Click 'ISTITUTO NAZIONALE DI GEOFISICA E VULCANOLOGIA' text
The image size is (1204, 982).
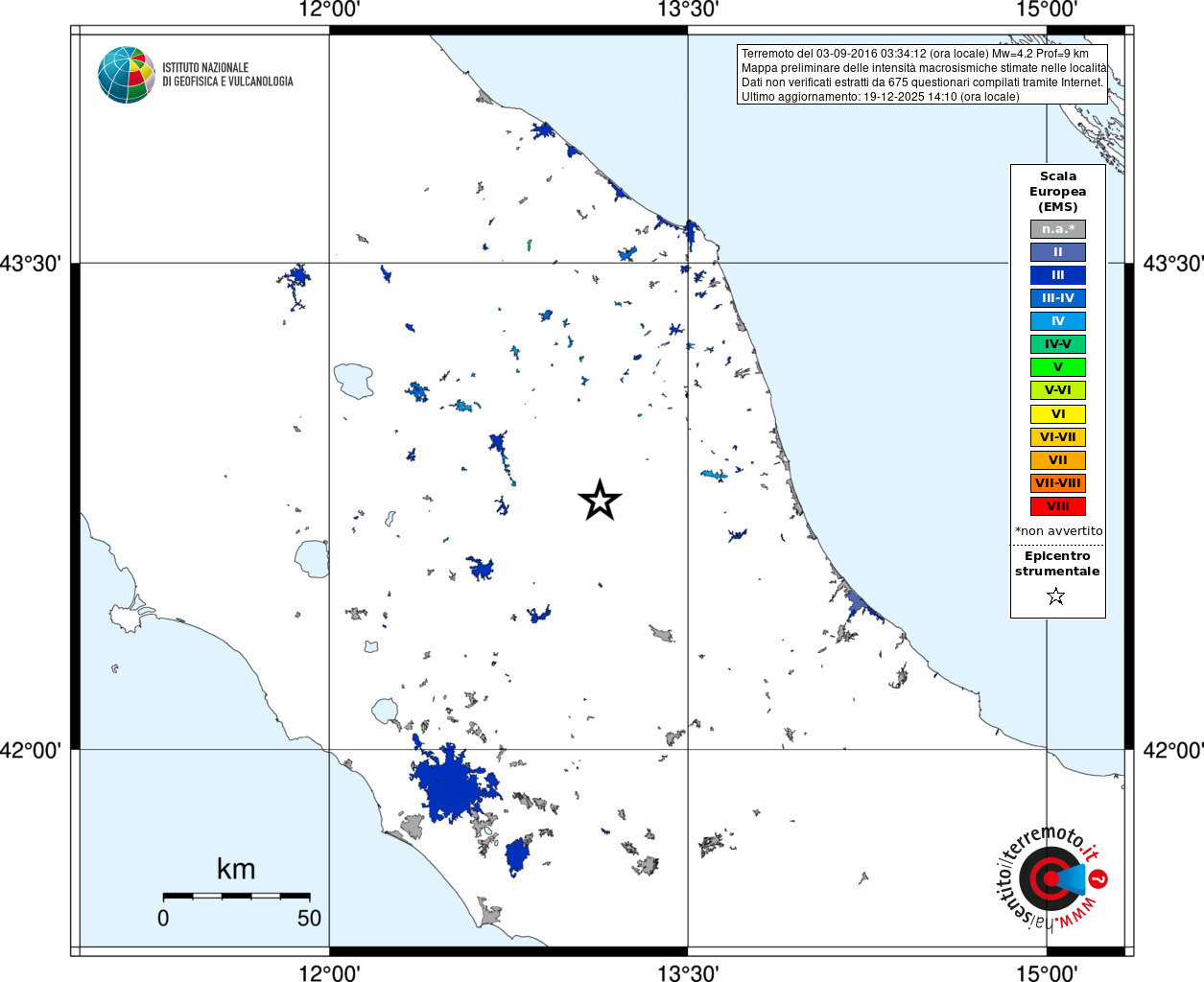point(227,75)
